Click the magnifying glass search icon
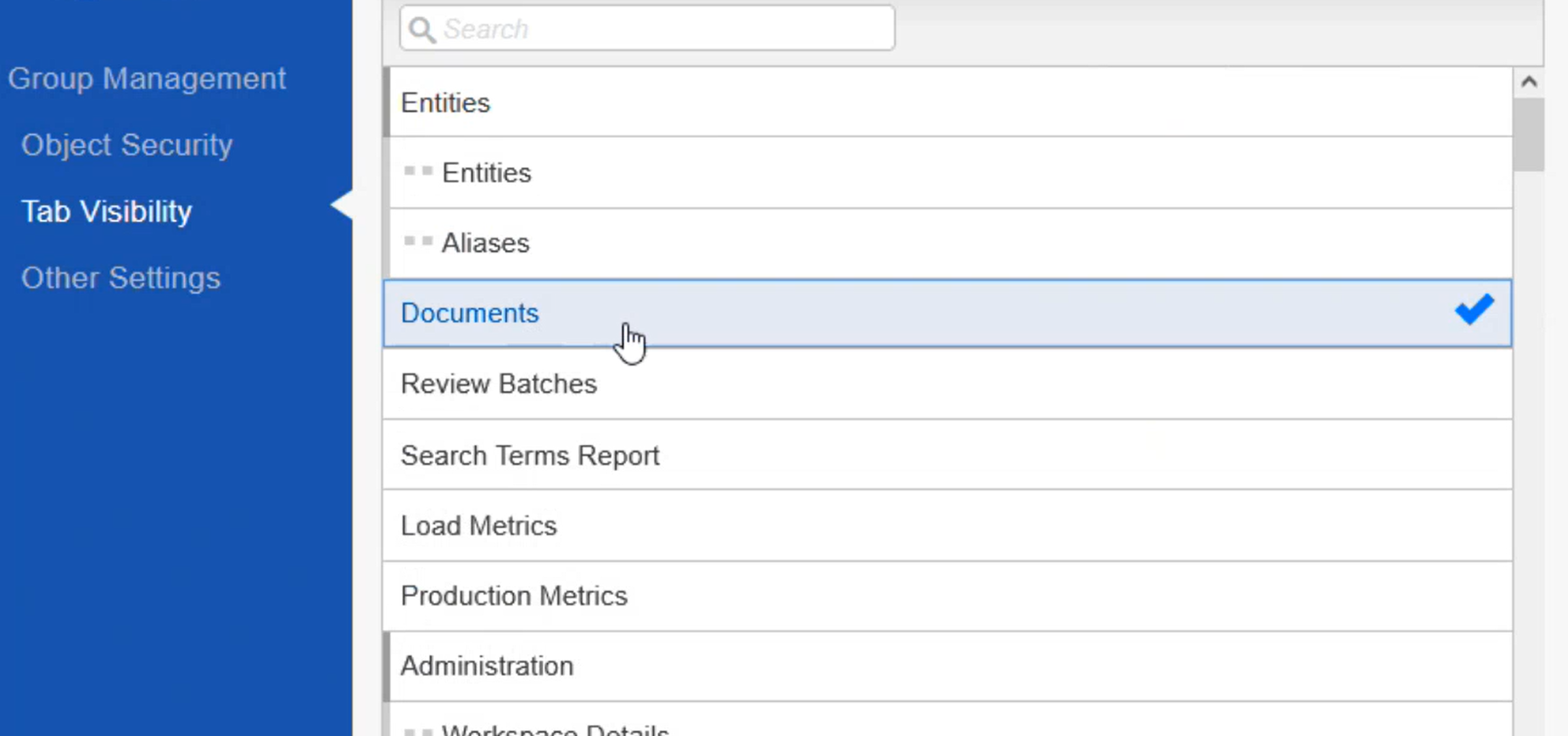1568x736 pixels. coord(422,29)
